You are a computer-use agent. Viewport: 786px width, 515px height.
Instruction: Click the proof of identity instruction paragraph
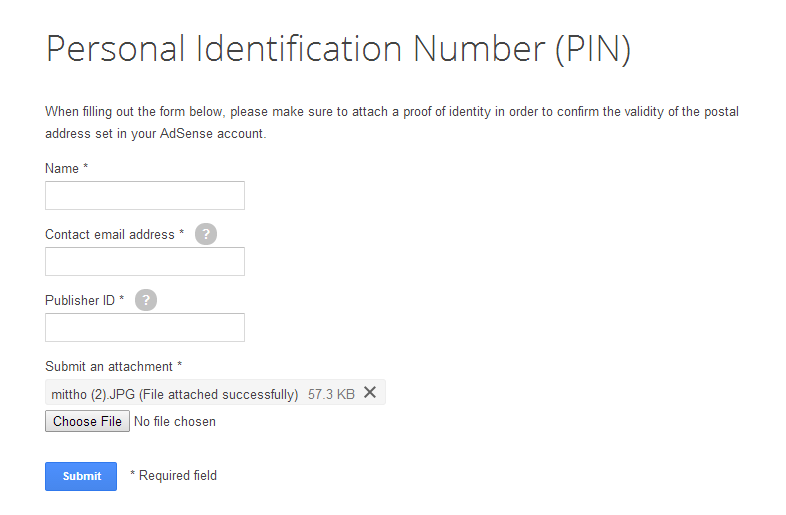(x=392, y=122)
